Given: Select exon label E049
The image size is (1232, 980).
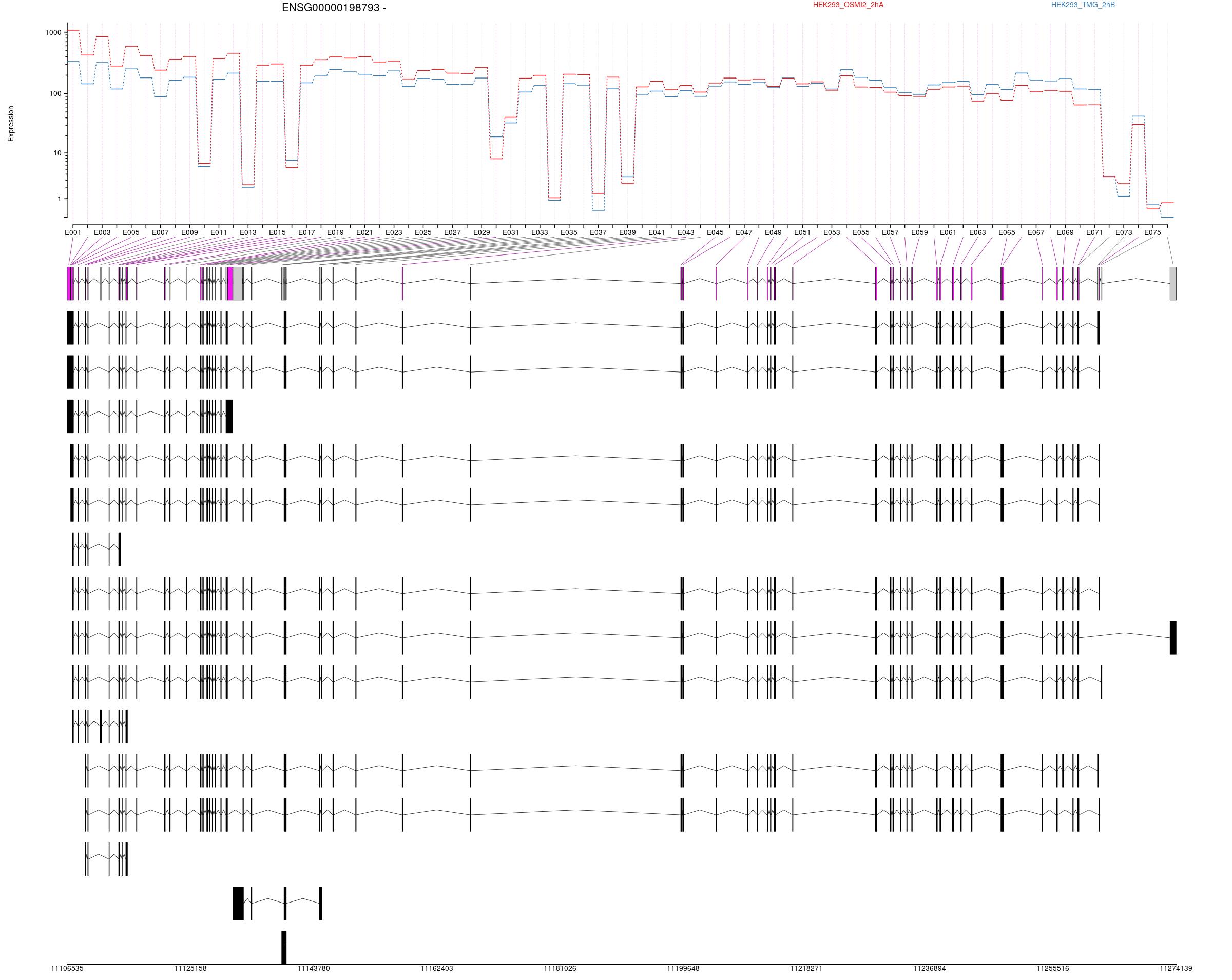Looking at the screenshot, I should click(x=773, y=232).
